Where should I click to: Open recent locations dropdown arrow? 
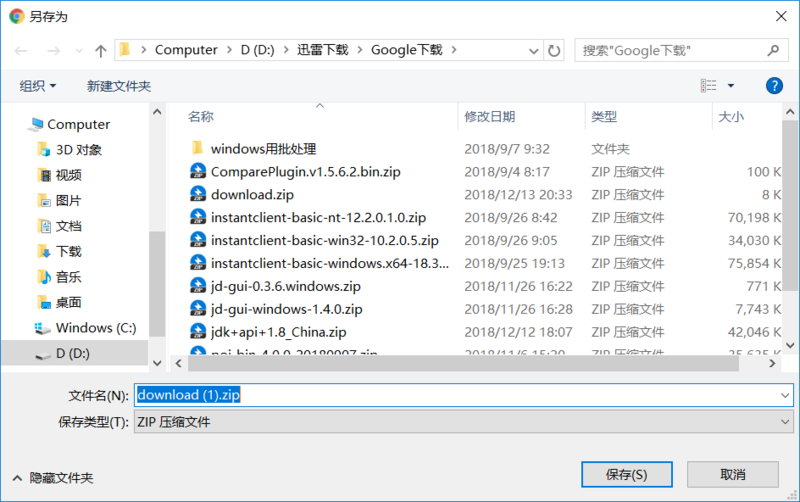pyautogui.click(x=79, y=51)
